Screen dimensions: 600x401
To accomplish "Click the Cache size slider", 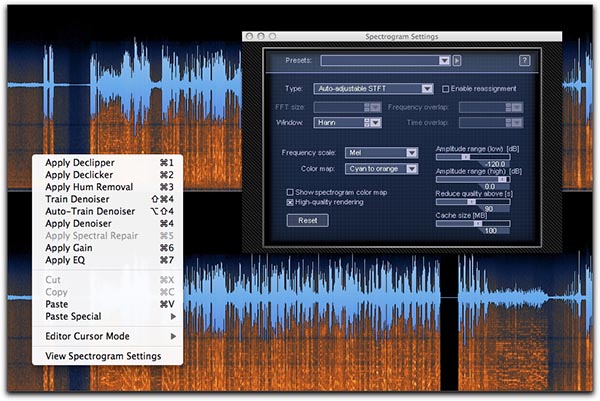I will [473, 223].
